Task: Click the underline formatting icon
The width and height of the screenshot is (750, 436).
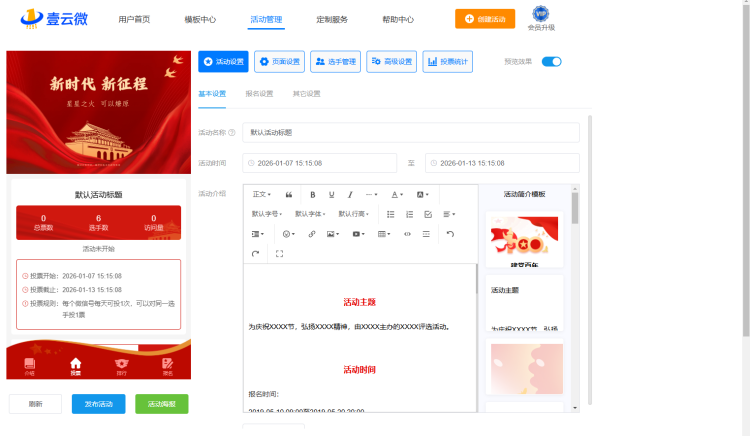Action: tap(331, 194)
